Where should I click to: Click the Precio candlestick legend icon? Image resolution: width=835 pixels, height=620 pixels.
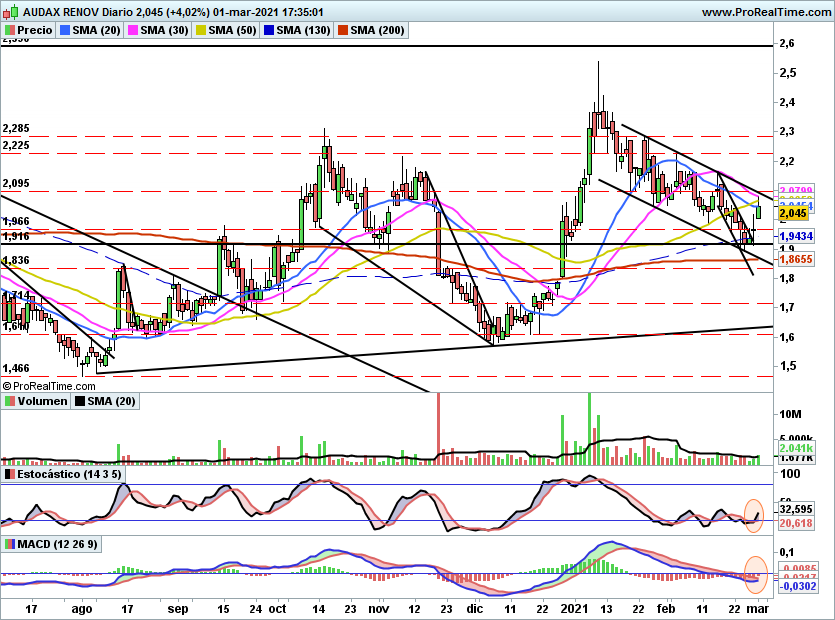tap(10, 30)
